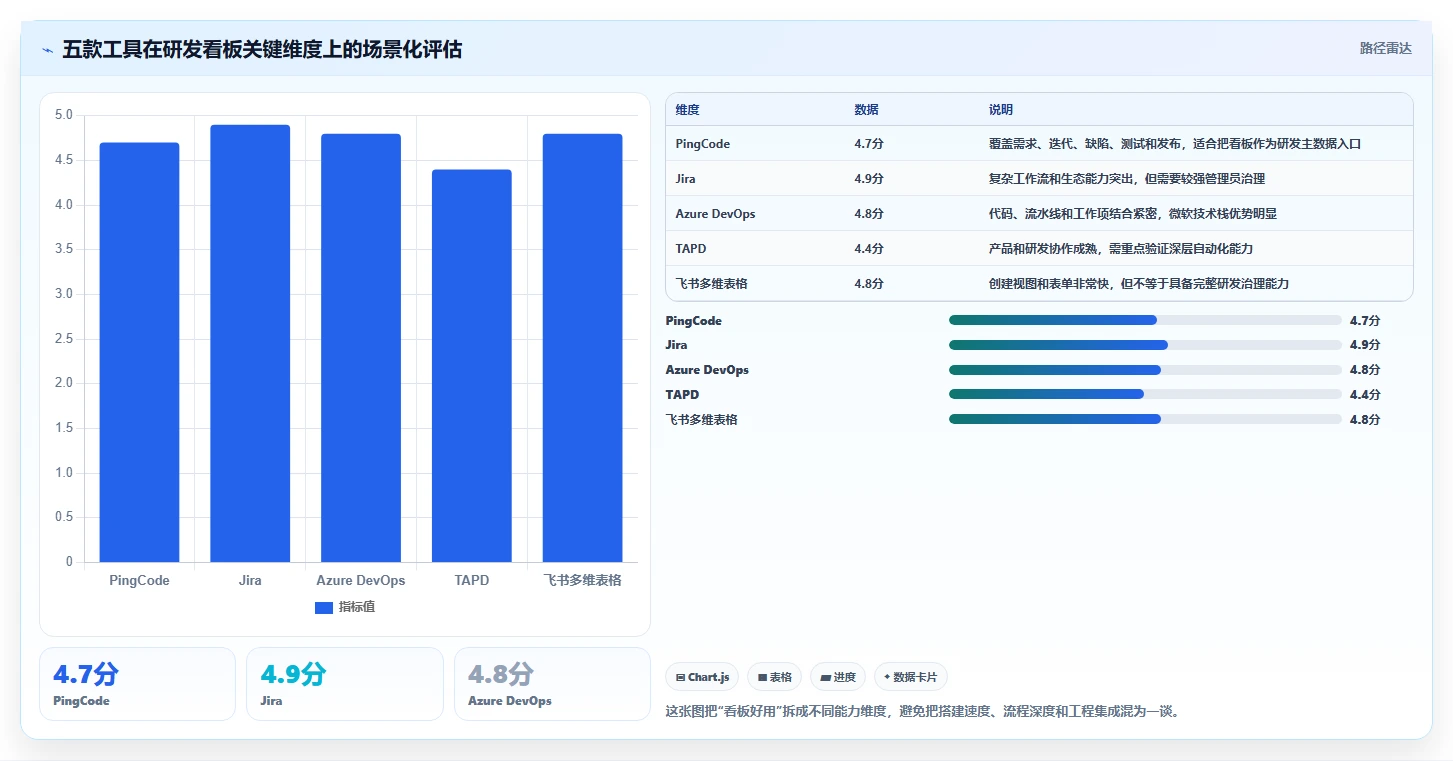The image size is (1453, 761).
Task: Click the Jira bar in chart
Action: click(x=250, y=343)
